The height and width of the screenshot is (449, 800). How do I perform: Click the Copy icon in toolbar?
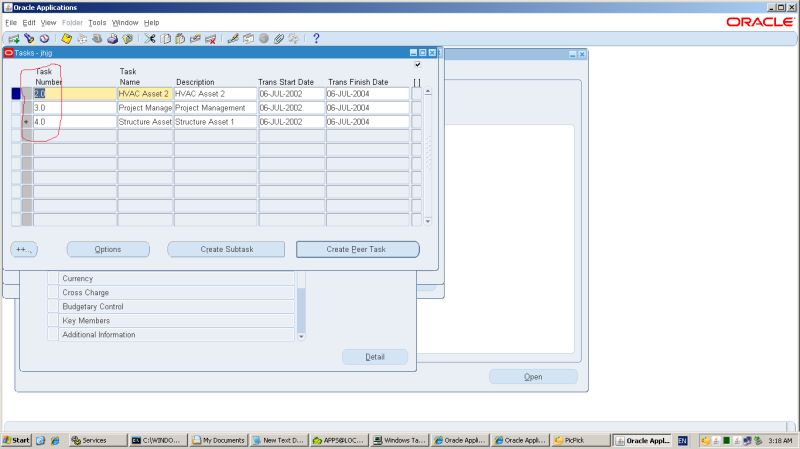tap(165, 39)
